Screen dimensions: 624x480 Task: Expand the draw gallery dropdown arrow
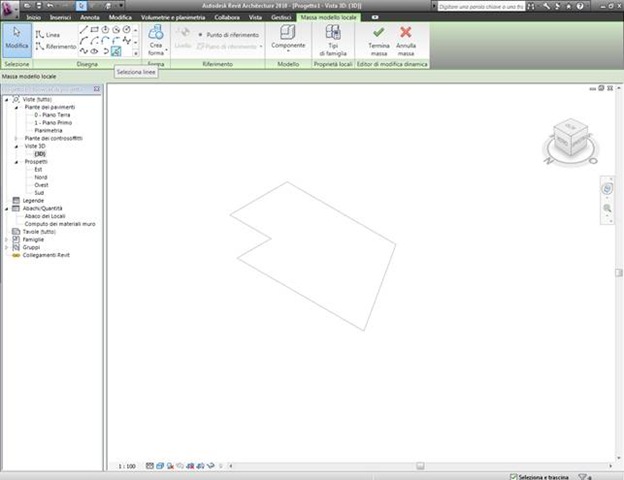coord(136,53)
